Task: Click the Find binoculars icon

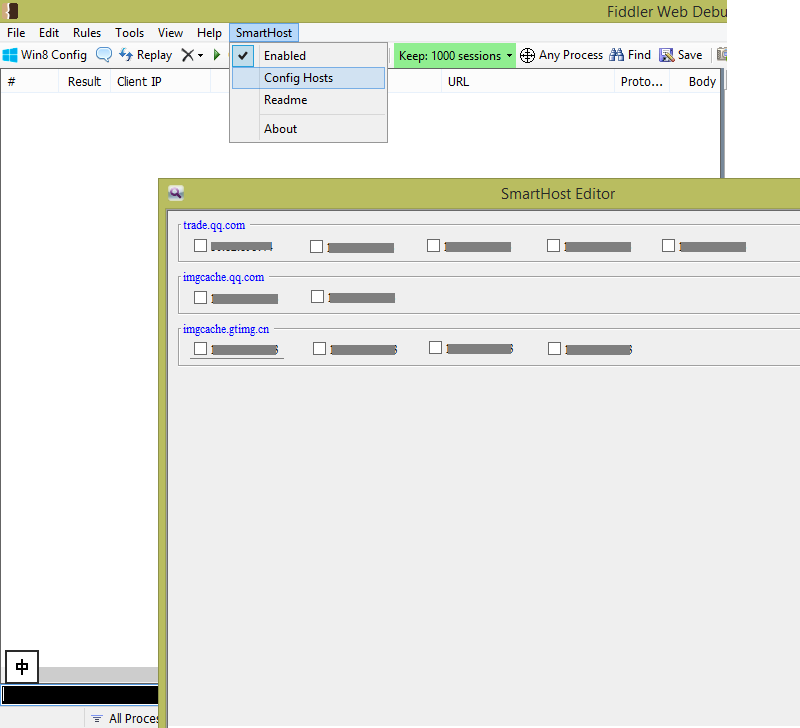Action: pos(616,55)
